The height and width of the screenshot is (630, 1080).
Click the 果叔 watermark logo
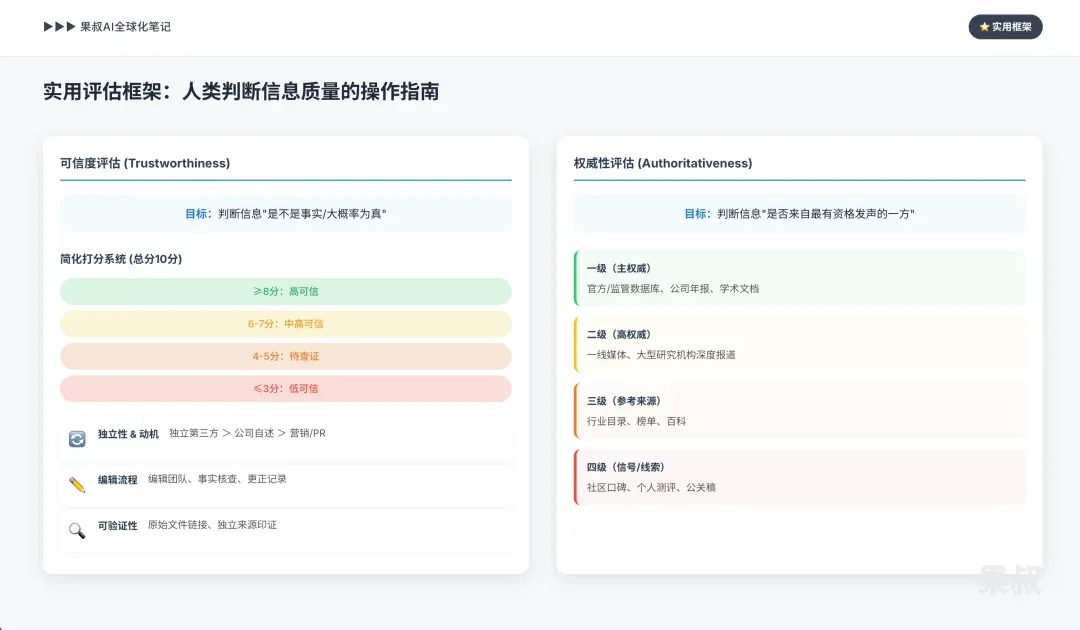[x=1009, y=578]
